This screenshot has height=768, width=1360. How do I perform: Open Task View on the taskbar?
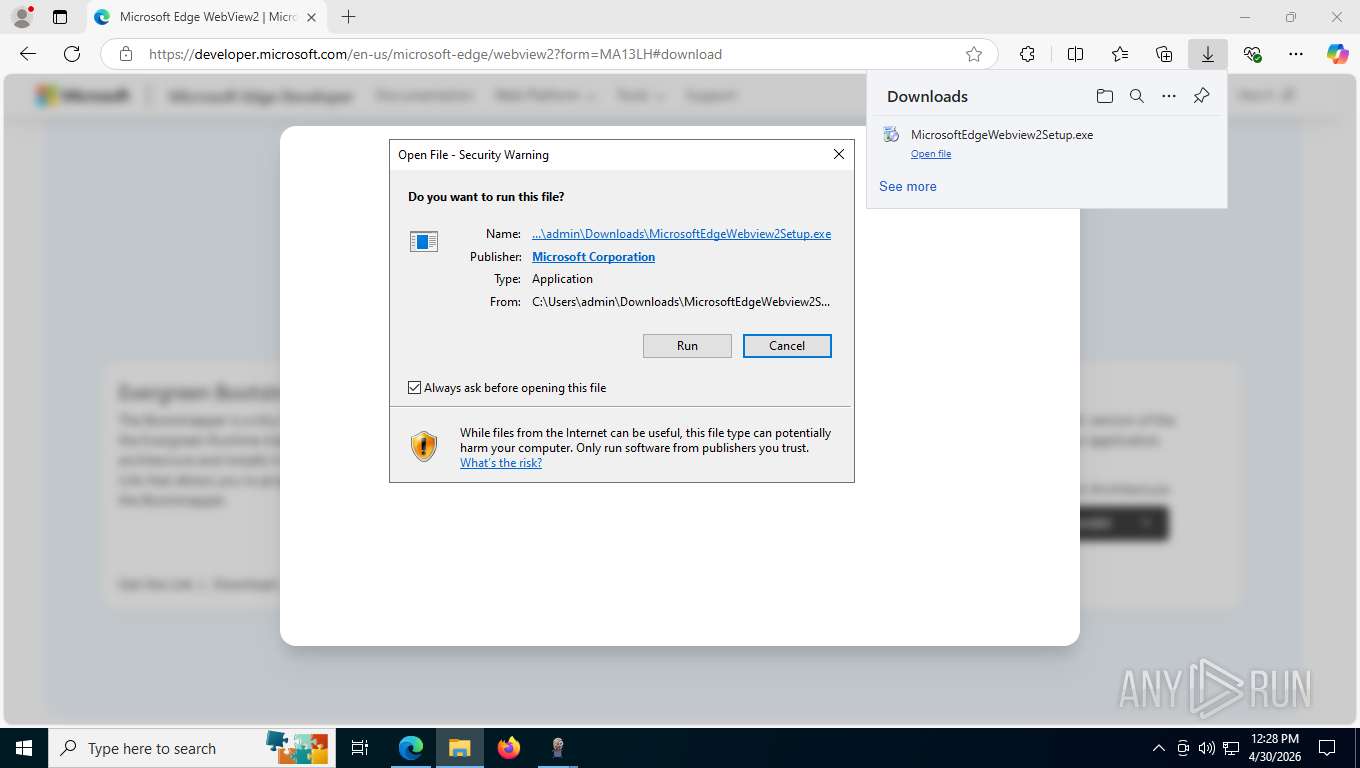pos(360,748)
